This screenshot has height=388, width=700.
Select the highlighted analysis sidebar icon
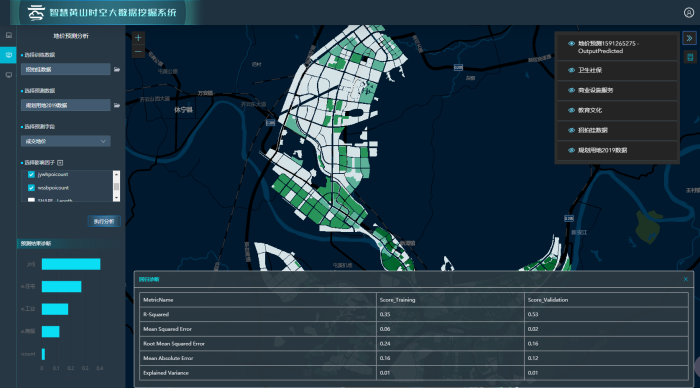[x=8, y=55]
